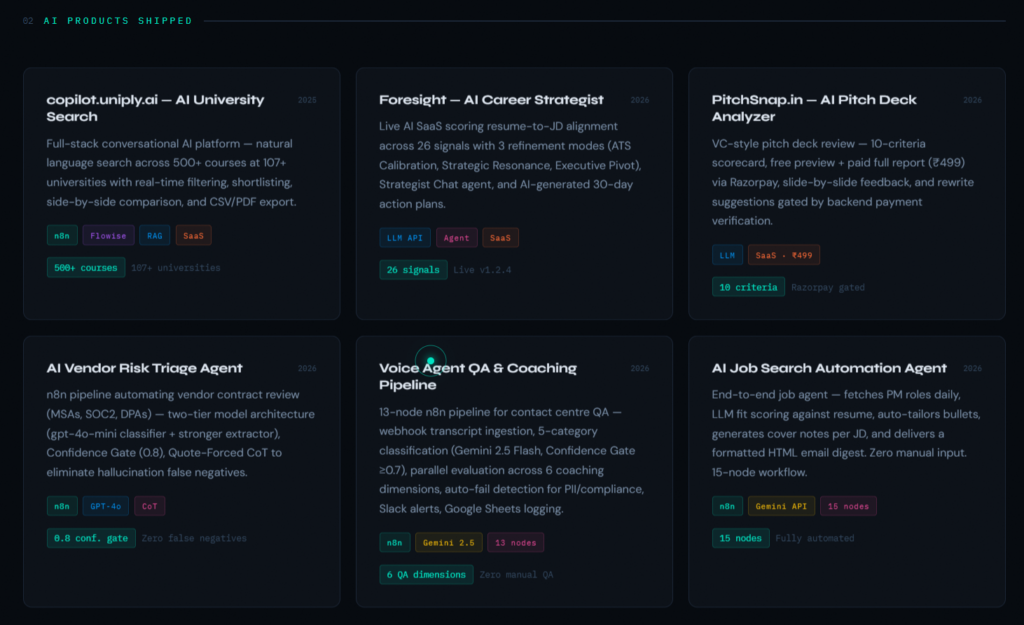The height and width of the screenshot is (625, 1024).
Task: Click the description starting '13-node n8n pipeline'
Action: (x=511, y=460)
